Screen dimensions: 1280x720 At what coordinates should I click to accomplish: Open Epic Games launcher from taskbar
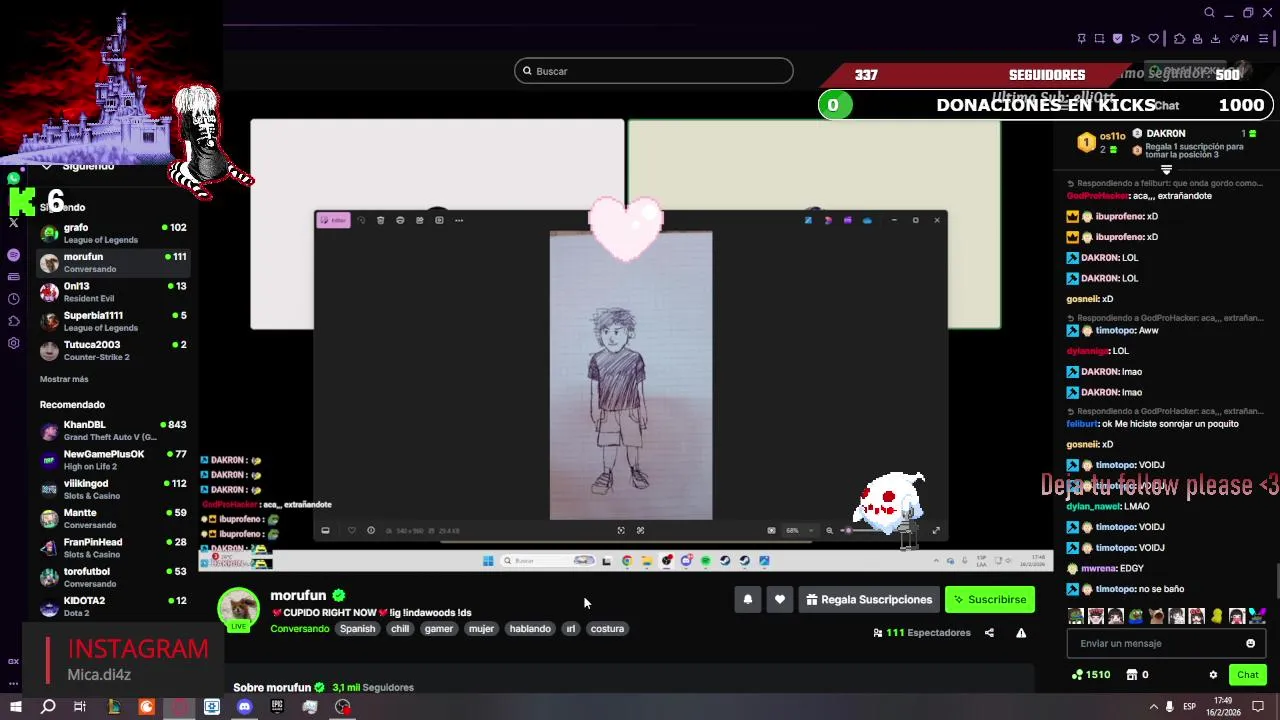(x=277, y=707)
